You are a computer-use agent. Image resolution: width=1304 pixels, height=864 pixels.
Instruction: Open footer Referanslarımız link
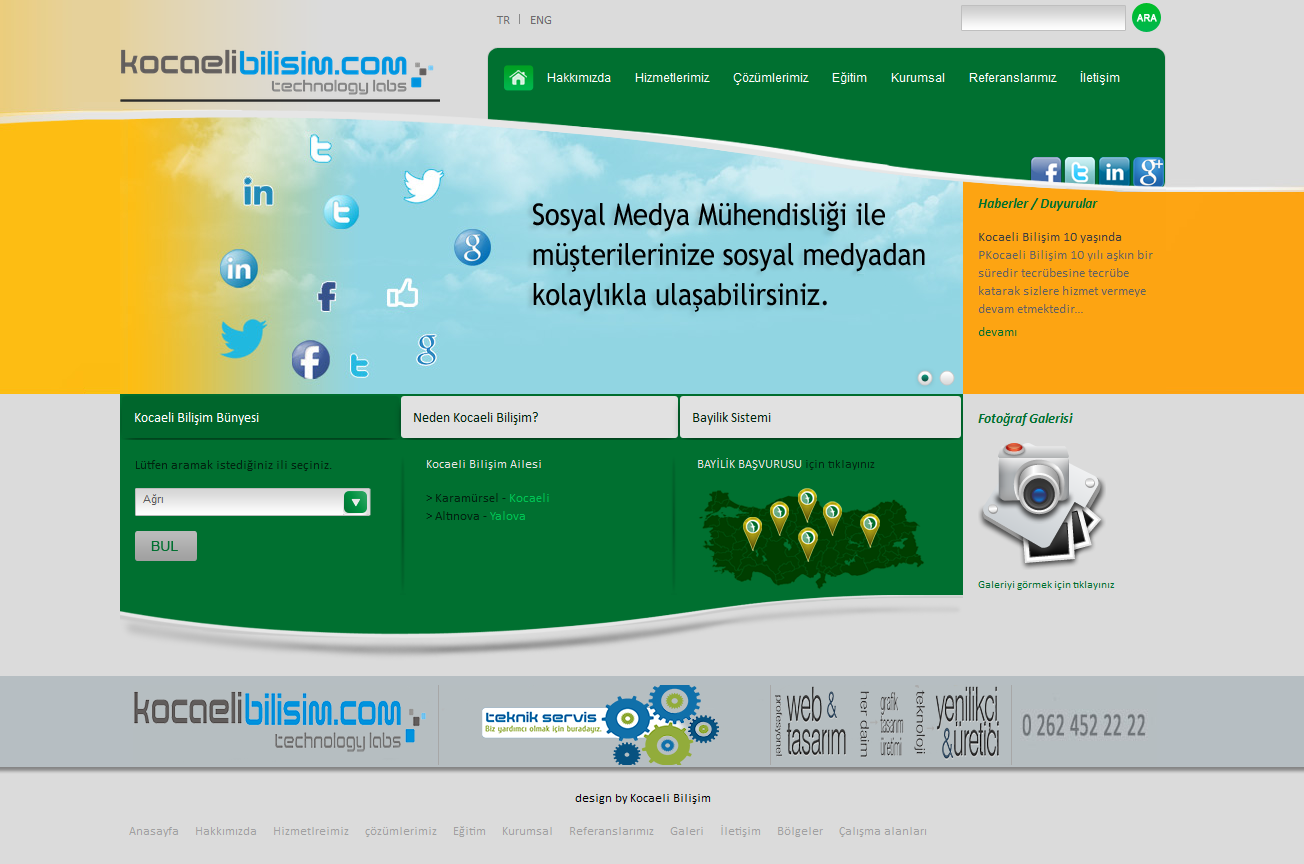click(611, 831)
